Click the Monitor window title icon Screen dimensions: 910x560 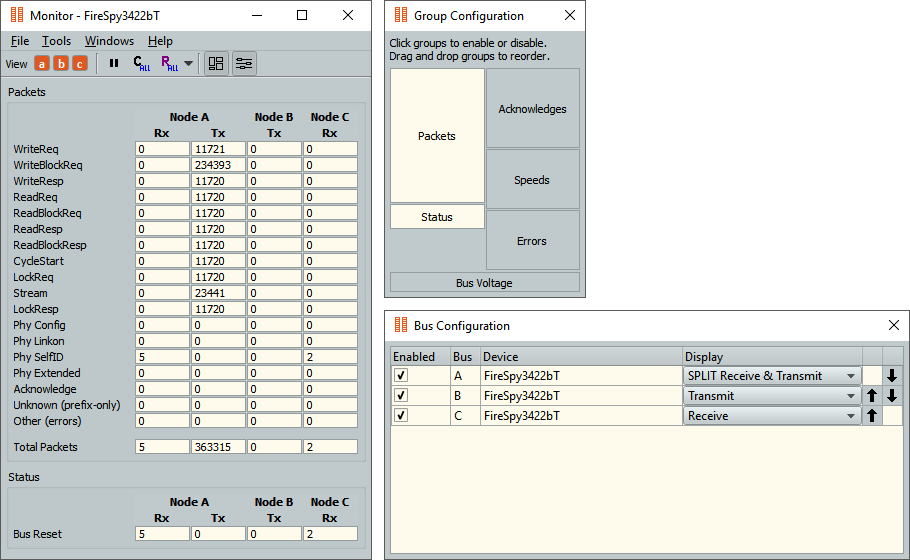point(17,15)
